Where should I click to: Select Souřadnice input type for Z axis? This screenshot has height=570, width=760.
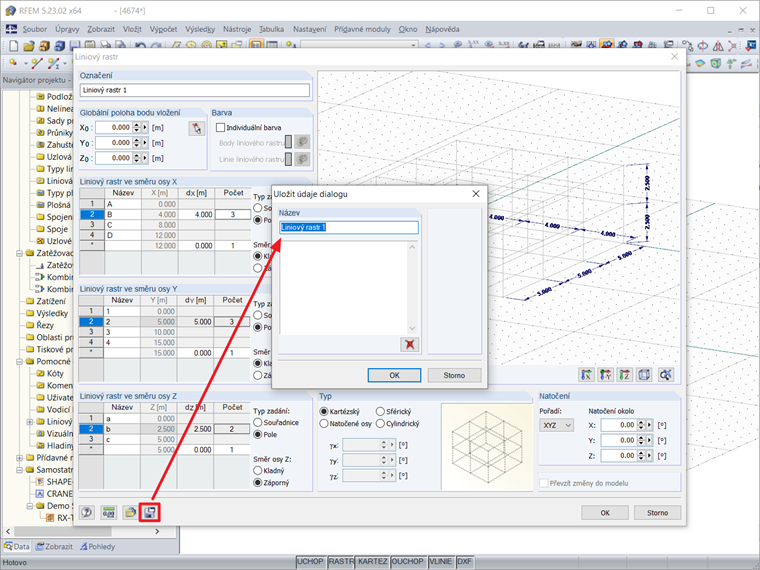(x=258, y=422)
